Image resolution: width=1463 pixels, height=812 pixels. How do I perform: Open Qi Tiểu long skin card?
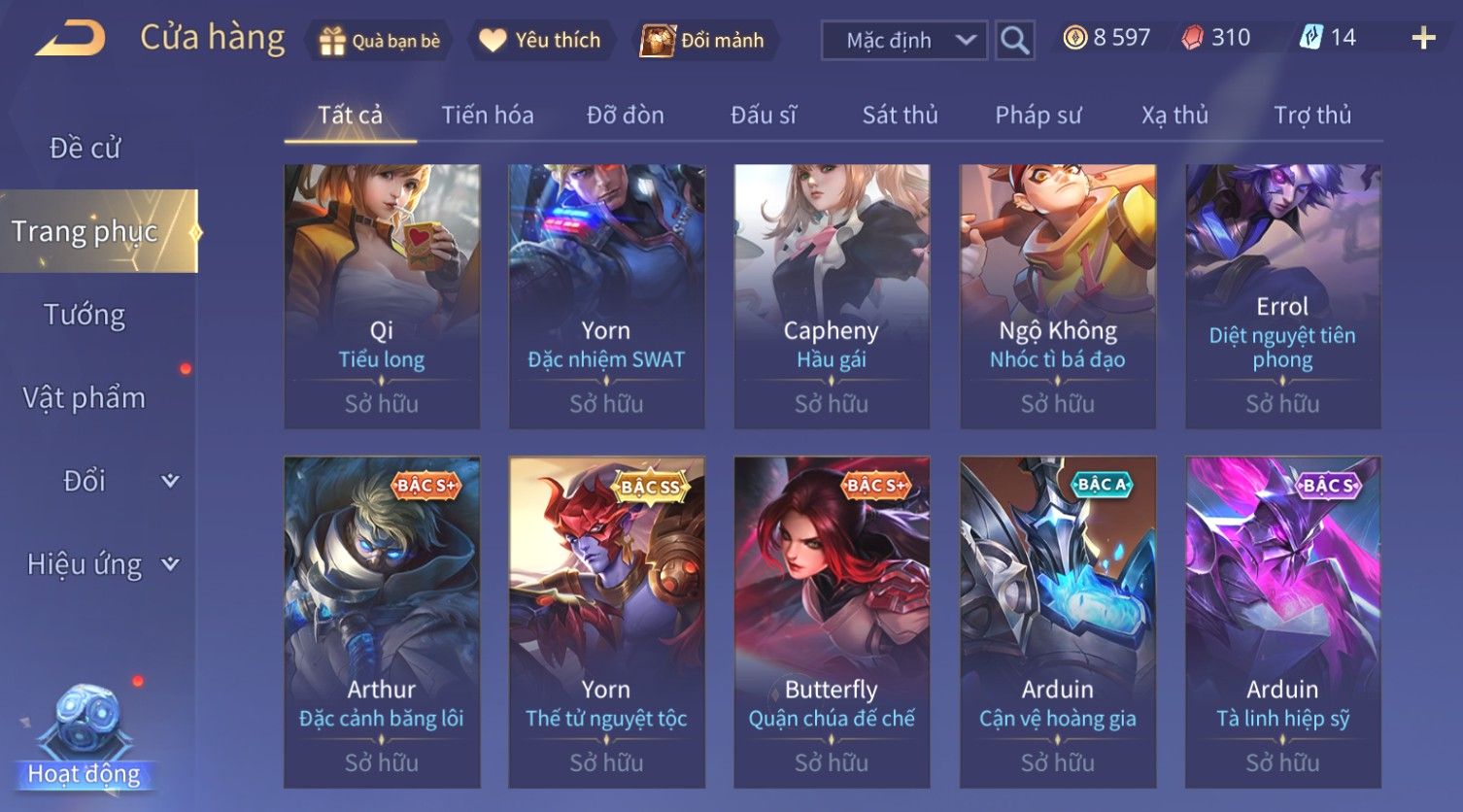point(382,296)
